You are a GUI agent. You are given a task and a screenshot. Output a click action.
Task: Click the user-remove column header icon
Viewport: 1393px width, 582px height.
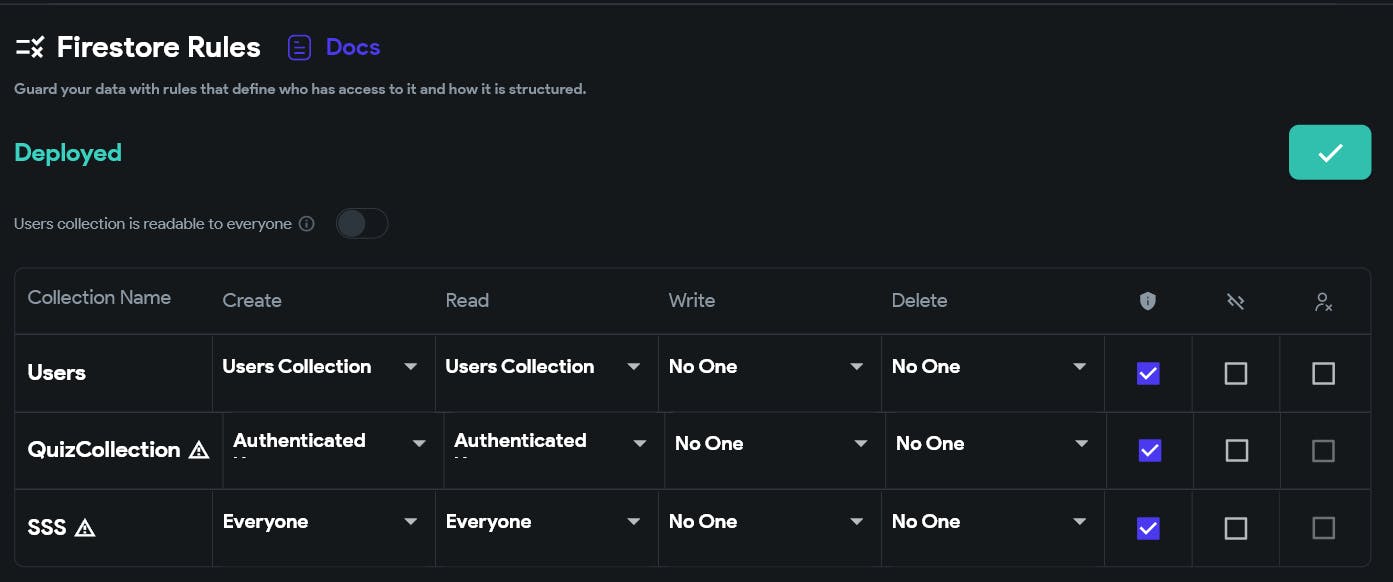point(1324,301)
